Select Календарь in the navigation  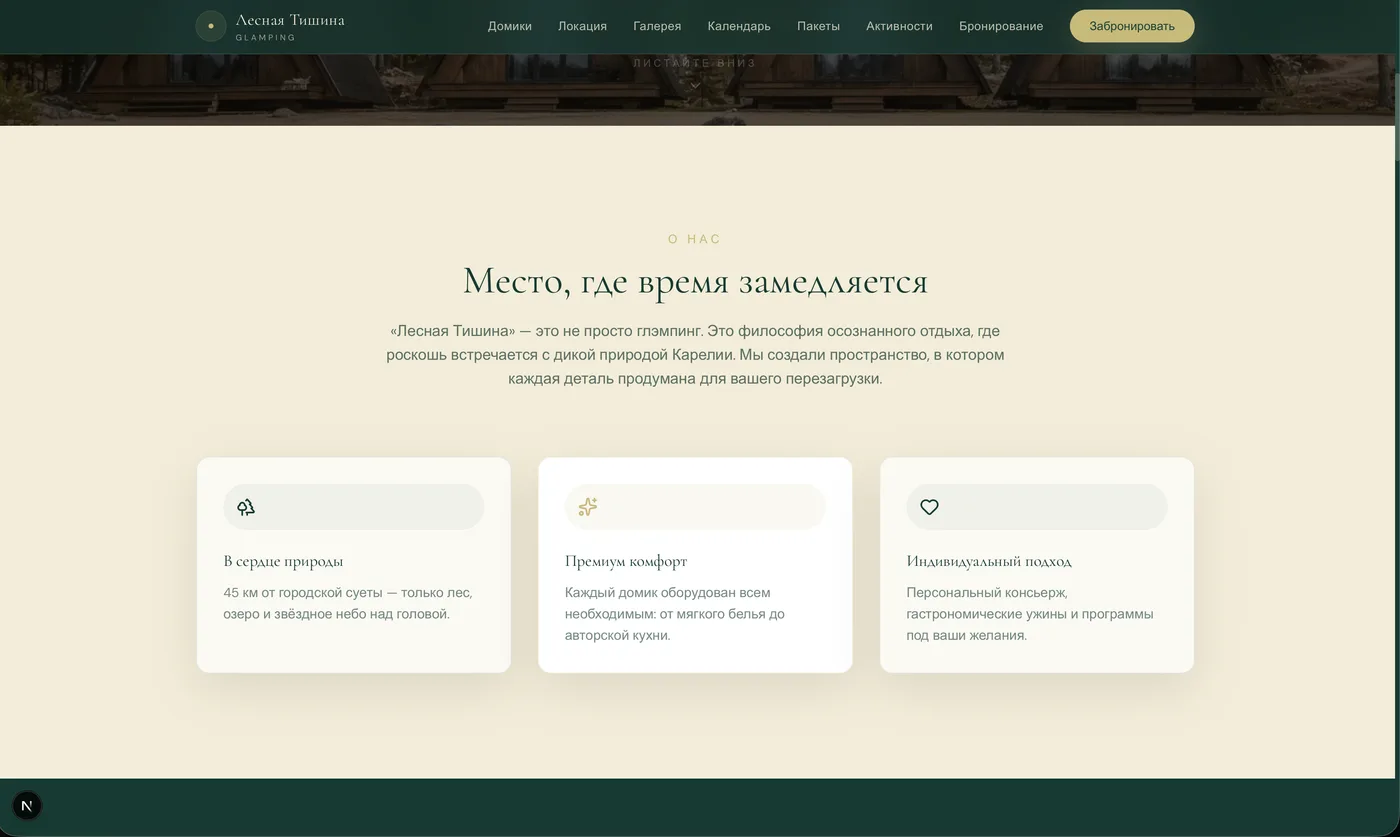pos(739,26)
